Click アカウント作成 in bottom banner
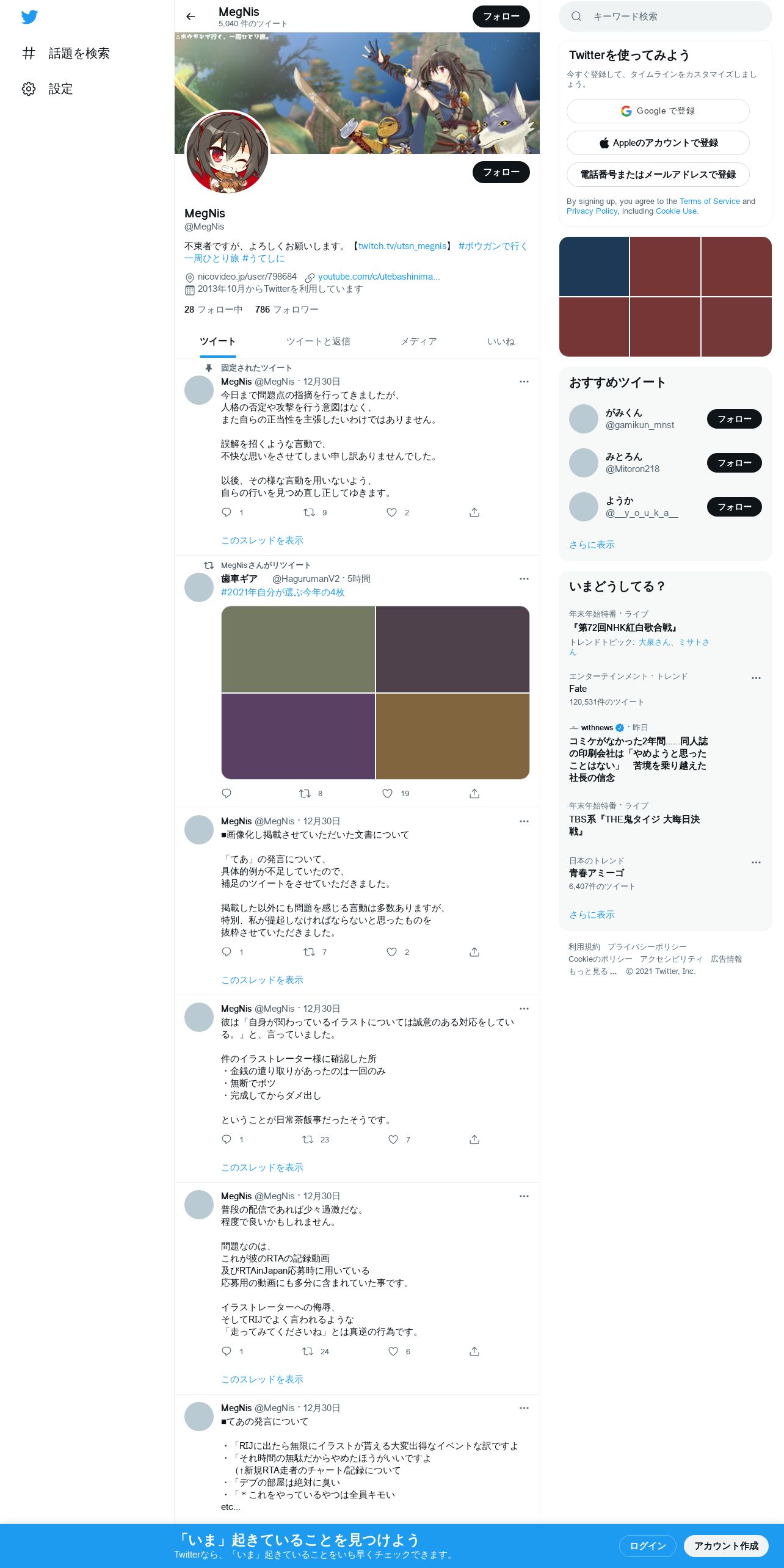Screen dimensions: 784x1568 (726, 1546)
